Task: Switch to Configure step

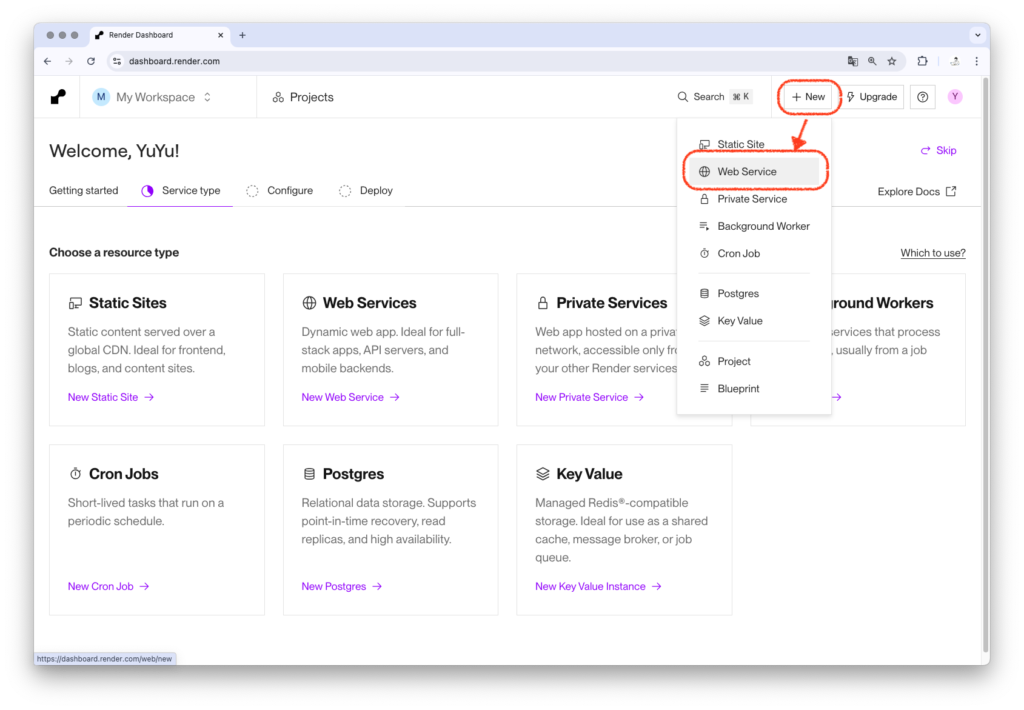Action: (280, 191)
